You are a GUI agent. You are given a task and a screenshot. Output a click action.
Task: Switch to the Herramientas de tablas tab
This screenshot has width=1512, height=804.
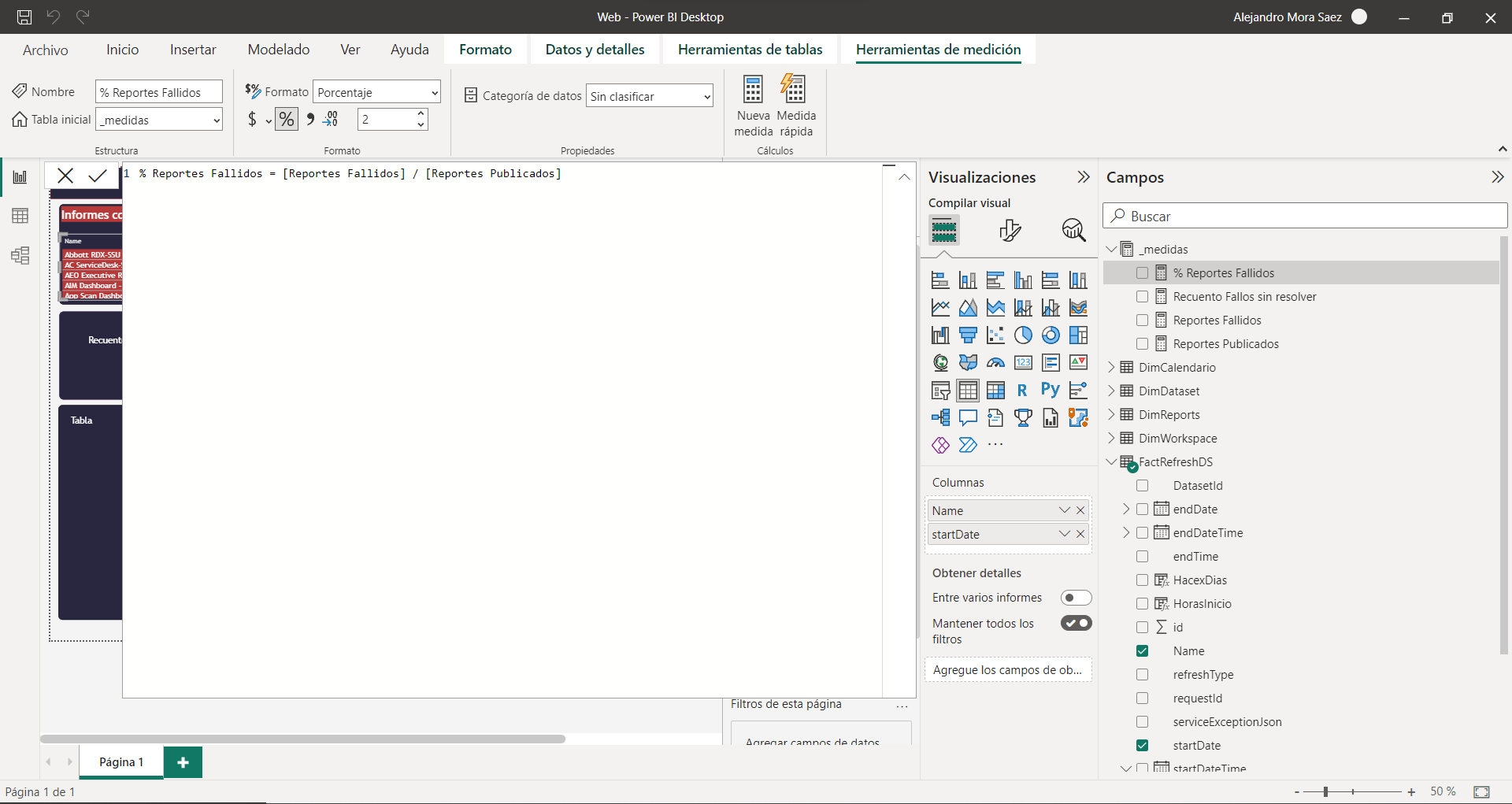tap(750, 50)
